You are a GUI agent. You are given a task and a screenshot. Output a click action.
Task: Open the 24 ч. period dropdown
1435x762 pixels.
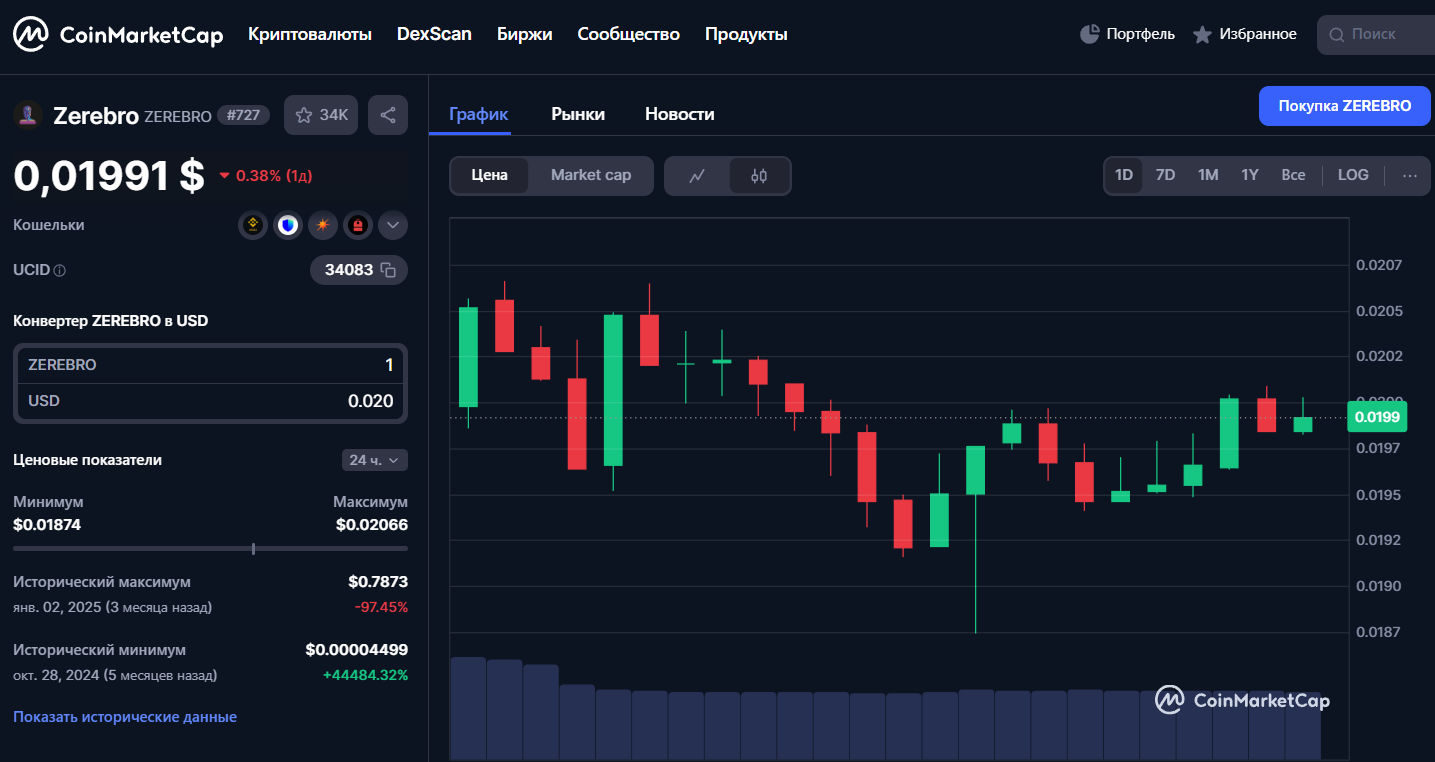click(375, 460)
